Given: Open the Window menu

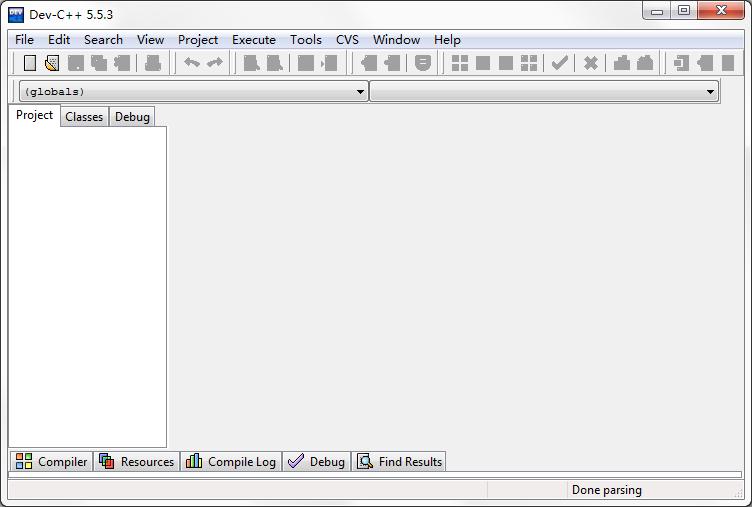Looking at the screenshot, I should pos(397,39).
